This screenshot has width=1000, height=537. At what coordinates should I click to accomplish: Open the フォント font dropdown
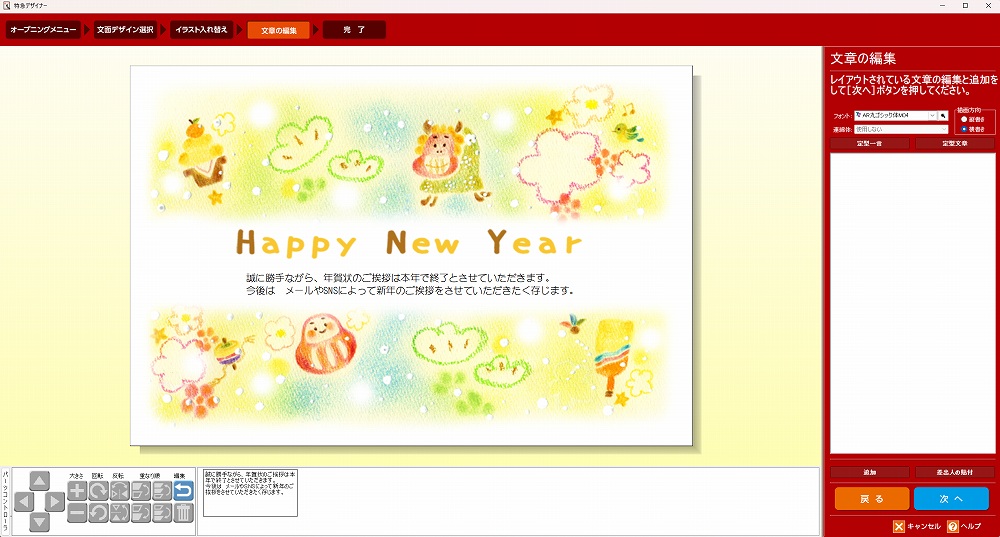click(x=932, y=116)
